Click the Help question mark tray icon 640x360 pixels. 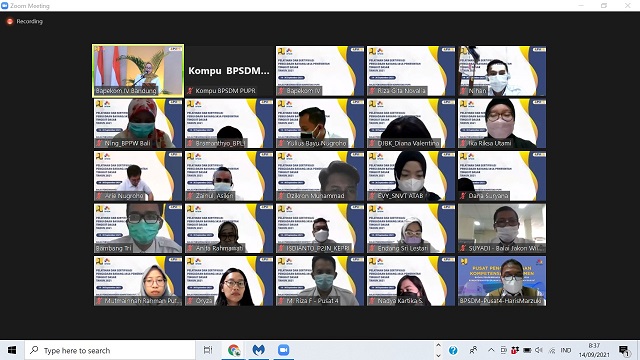click(x=453, y=350)
